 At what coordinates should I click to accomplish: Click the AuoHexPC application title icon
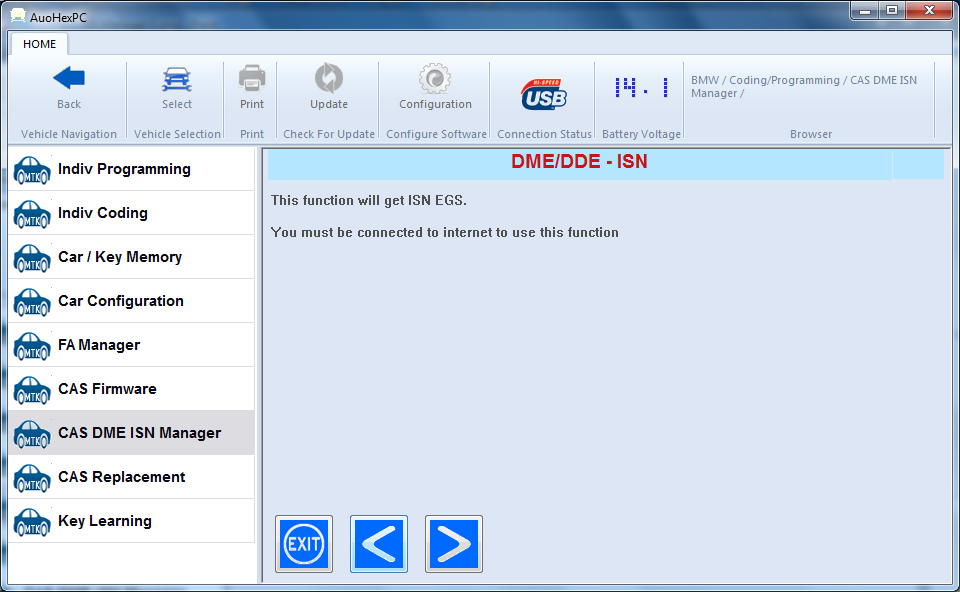pos(18,15)
